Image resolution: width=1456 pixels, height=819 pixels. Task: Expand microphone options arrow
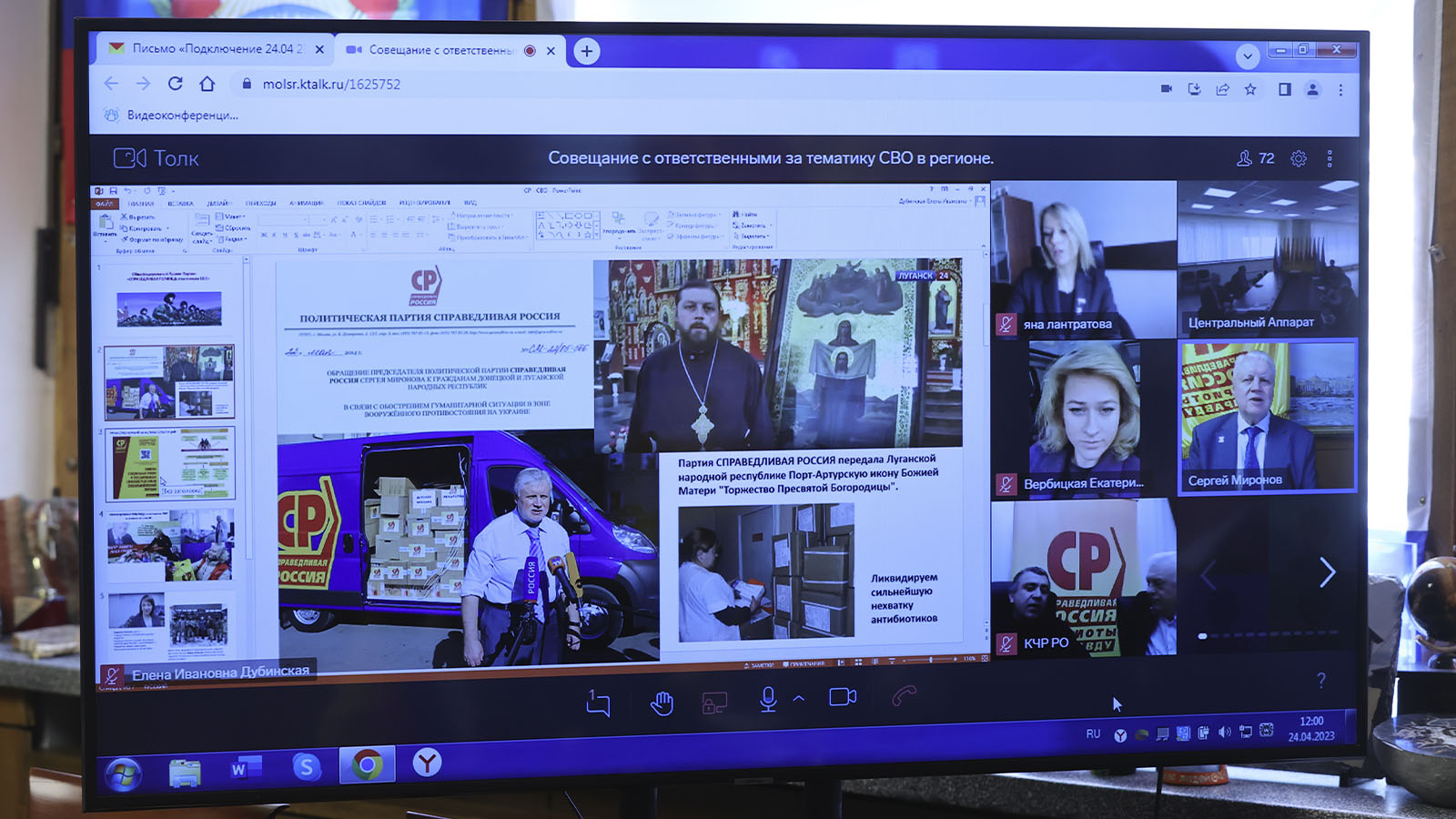coord(799,698)
